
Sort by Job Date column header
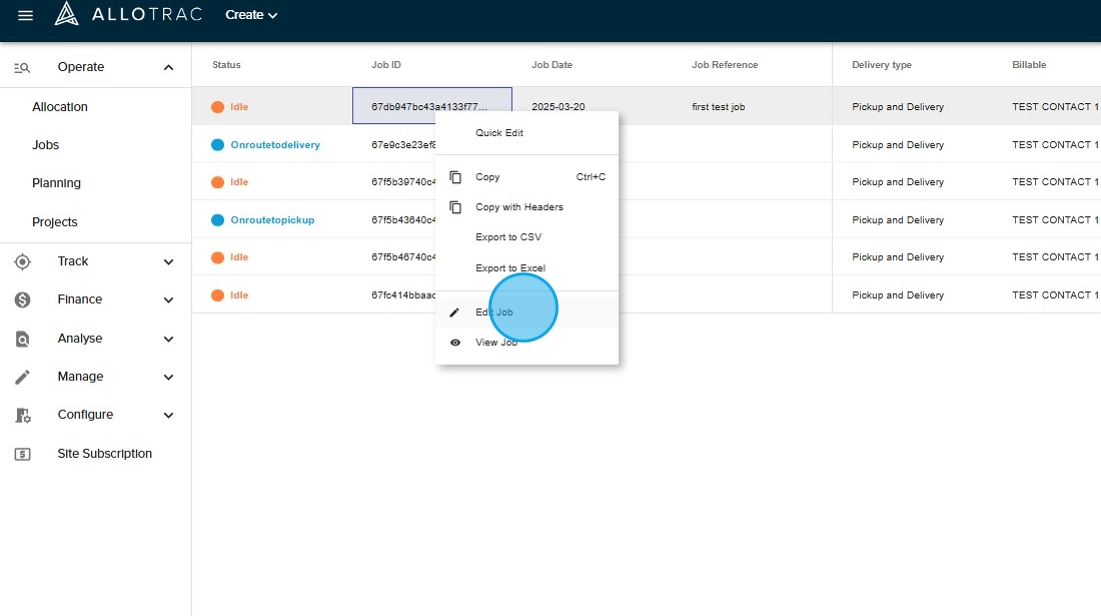(552, 65)
